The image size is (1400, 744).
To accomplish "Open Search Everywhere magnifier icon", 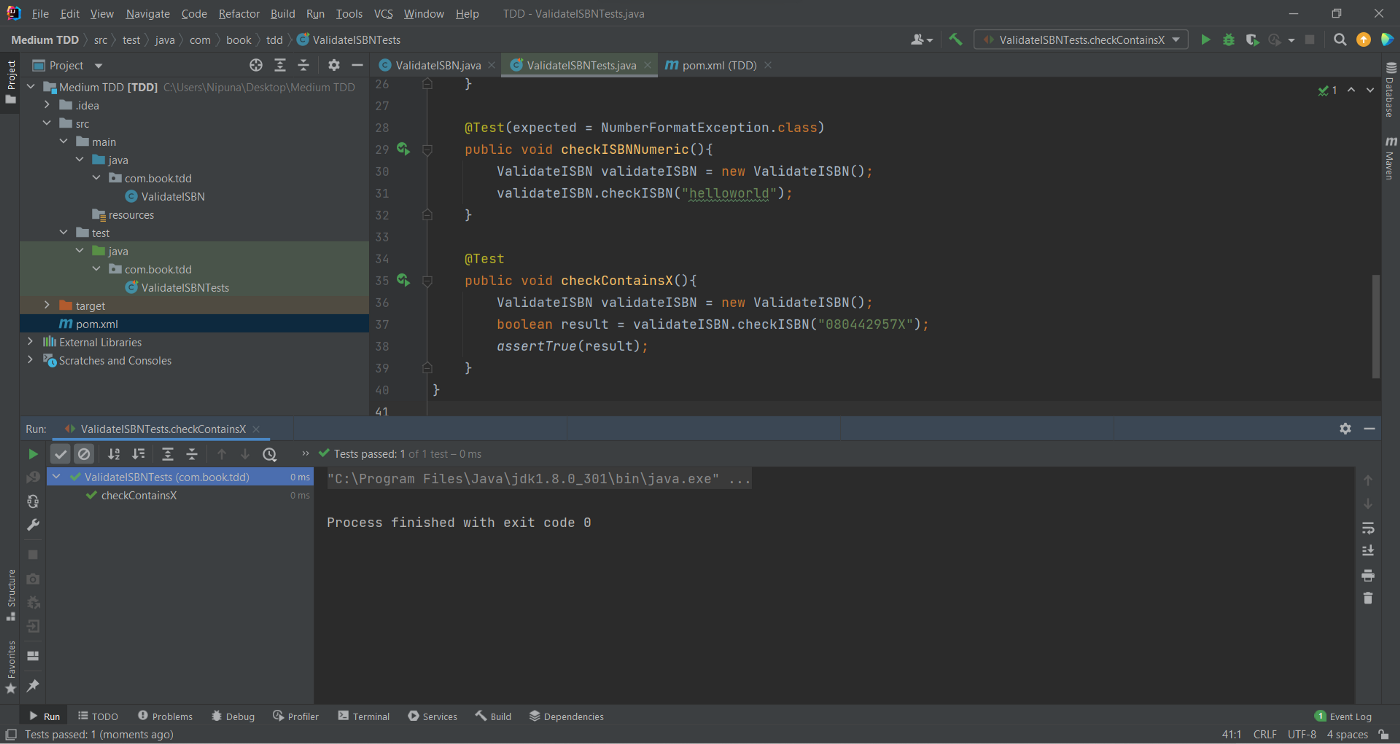I will click(x=1340, y=40).
